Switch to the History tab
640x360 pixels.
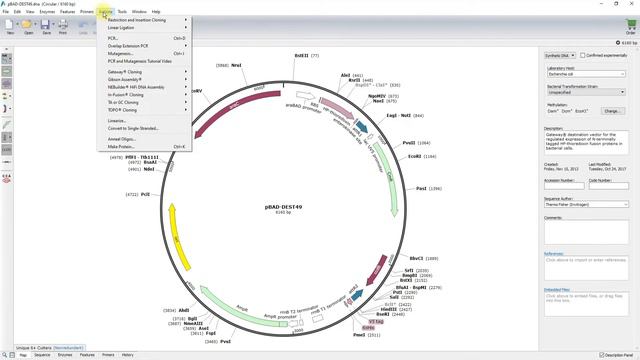[x=127, y=355]
